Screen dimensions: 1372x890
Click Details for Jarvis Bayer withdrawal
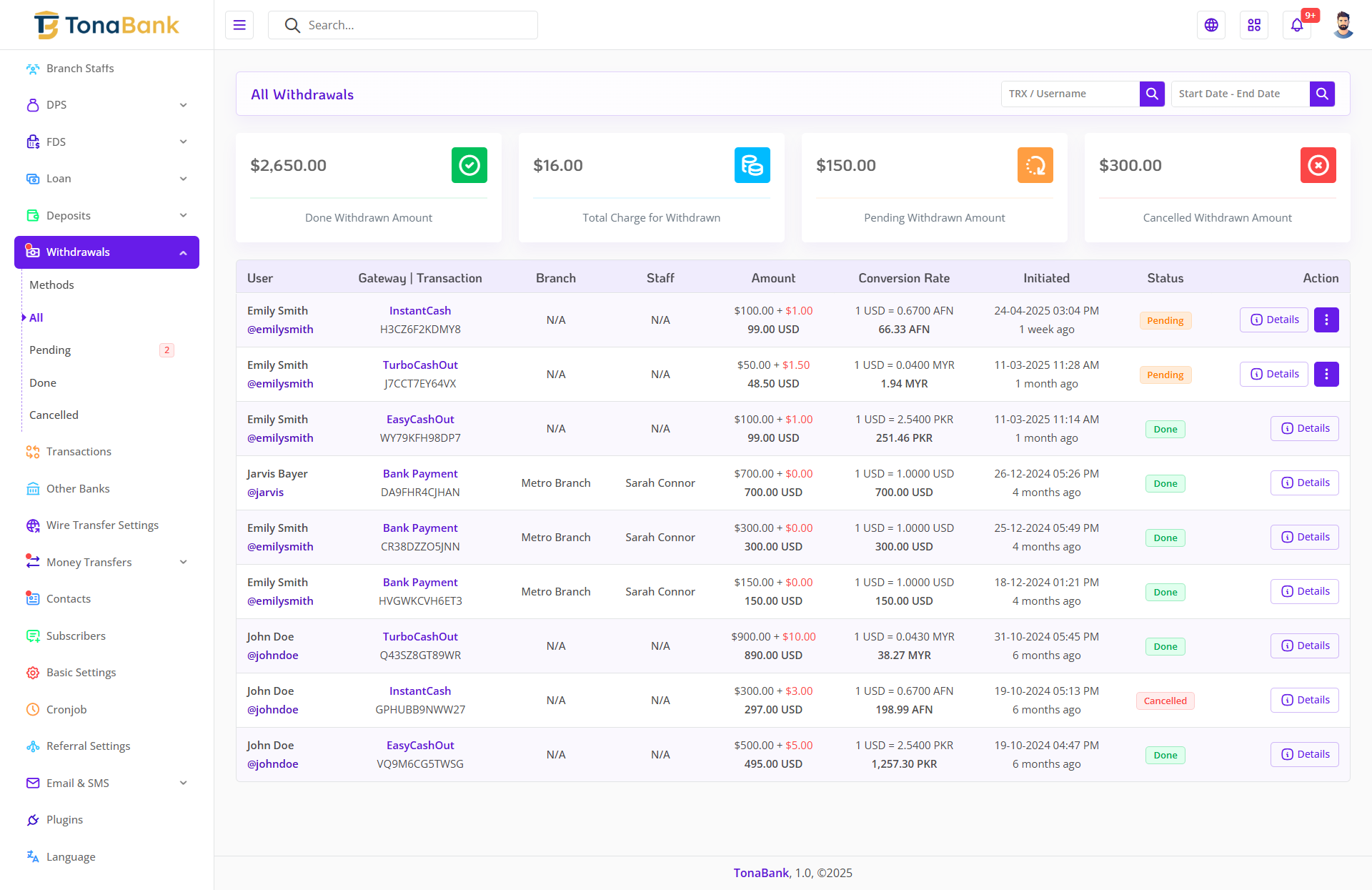[x=1304, y=483]
